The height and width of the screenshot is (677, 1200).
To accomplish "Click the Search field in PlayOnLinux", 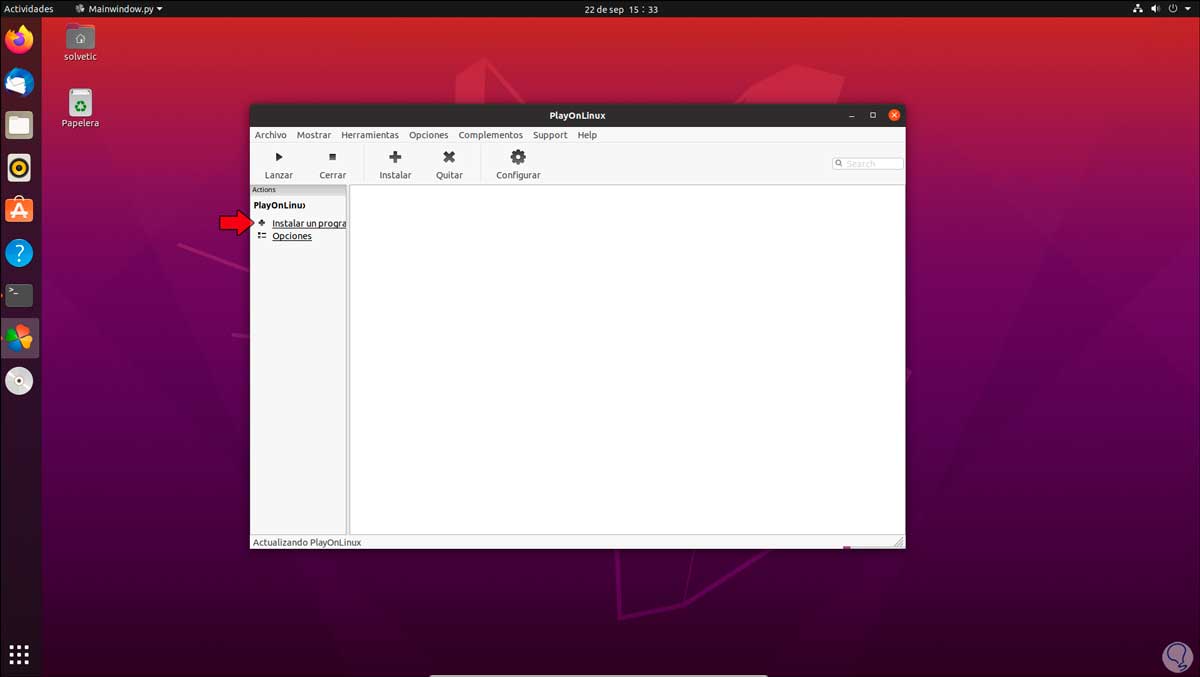I will pos(868,163).
